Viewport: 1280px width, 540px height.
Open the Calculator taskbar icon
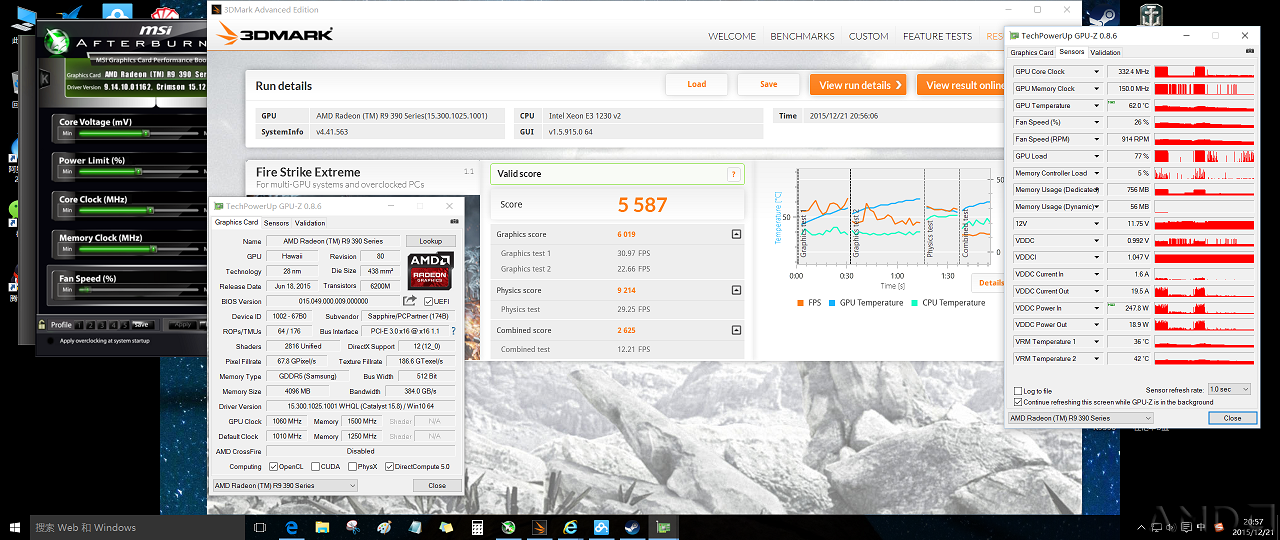(478, 527)
